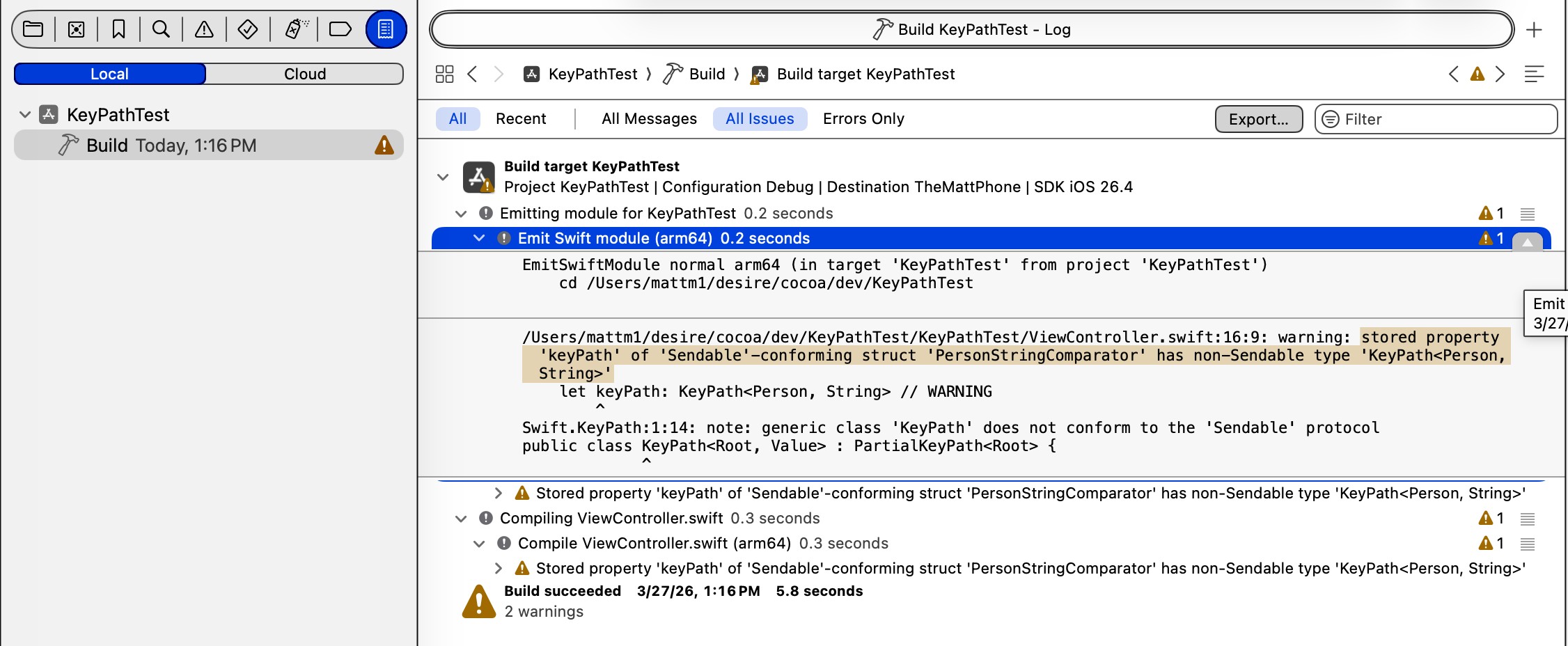Screen dimensions: 1568x646
Task: Open the Project navigator folder icon
Action: click(33, 29)
